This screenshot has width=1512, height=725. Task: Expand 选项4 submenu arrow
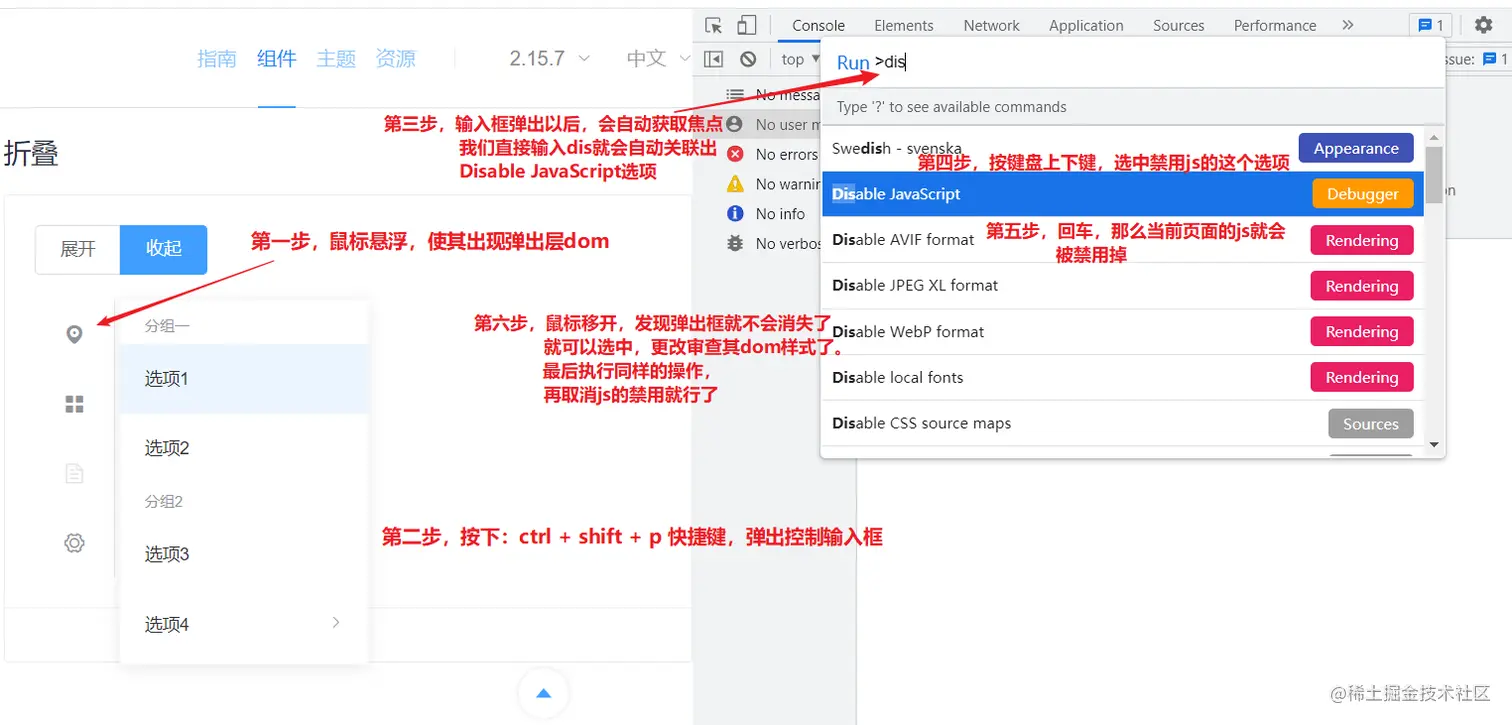click(x=336, y=623)
